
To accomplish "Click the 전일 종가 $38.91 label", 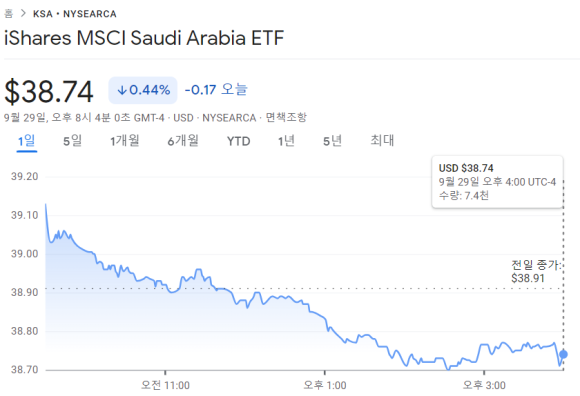I will 535,271.
